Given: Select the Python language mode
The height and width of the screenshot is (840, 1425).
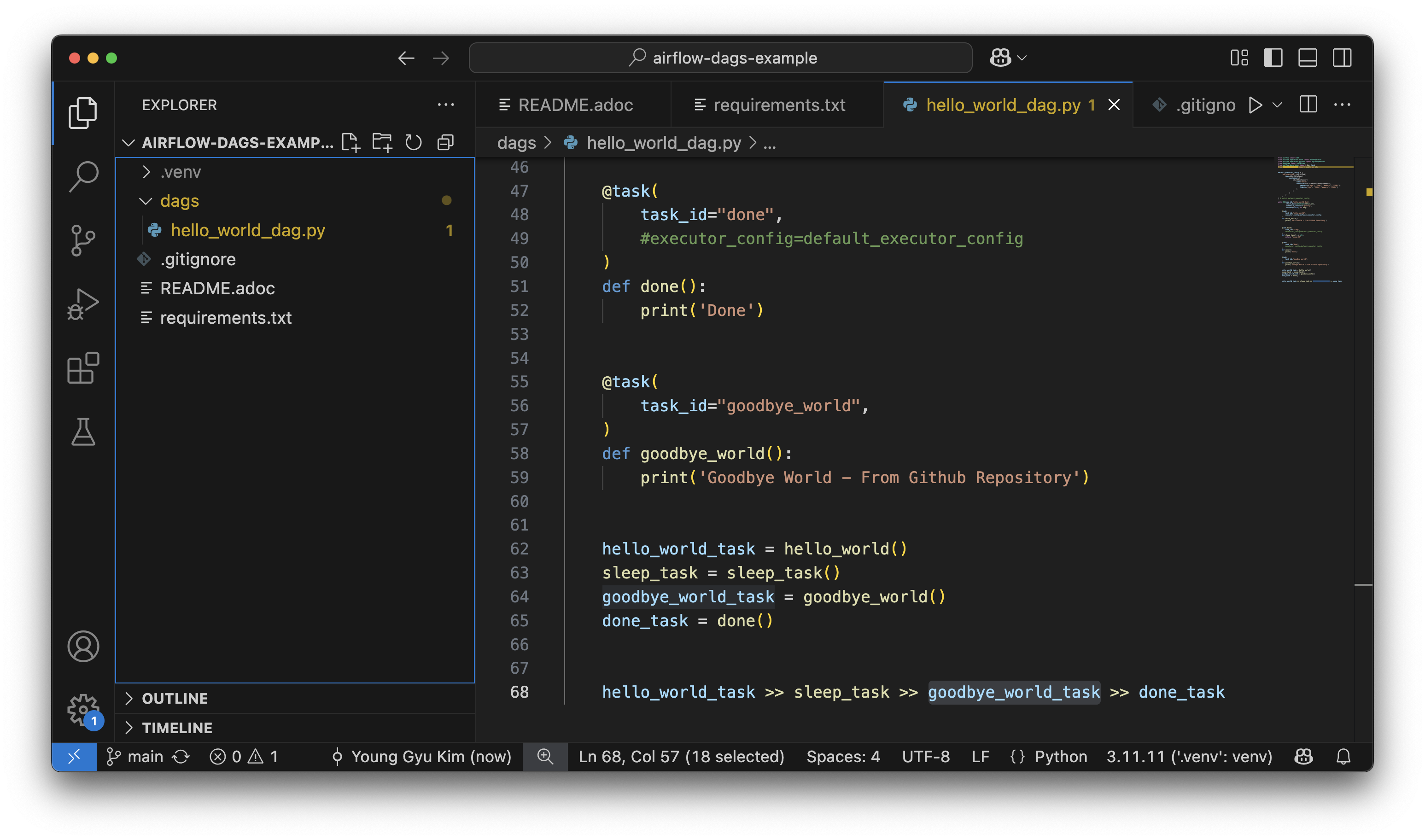Looking at the screenshot, I should pyautogui.click(x=1061, y=756).
